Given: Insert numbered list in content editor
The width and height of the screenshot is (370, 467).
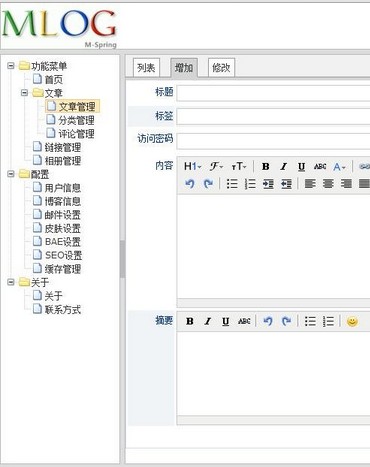Looking at the screenshot, I should click(250, 184).
